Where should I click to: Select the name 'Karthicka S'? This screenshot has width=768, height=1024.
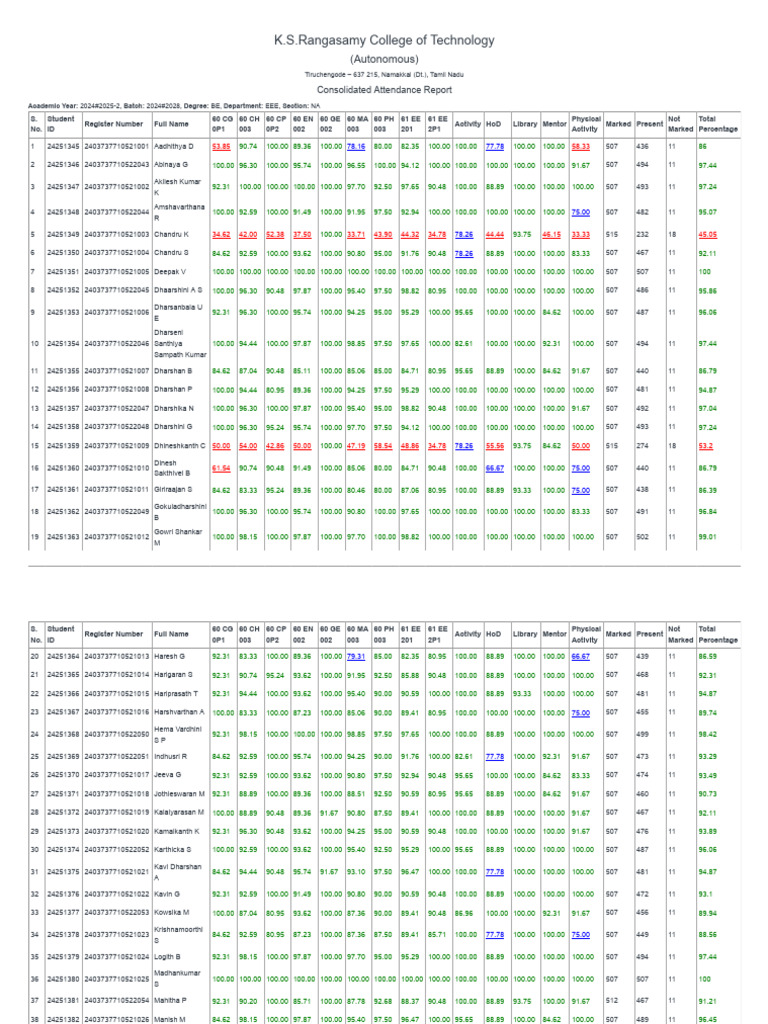click(x=172, y=850)
